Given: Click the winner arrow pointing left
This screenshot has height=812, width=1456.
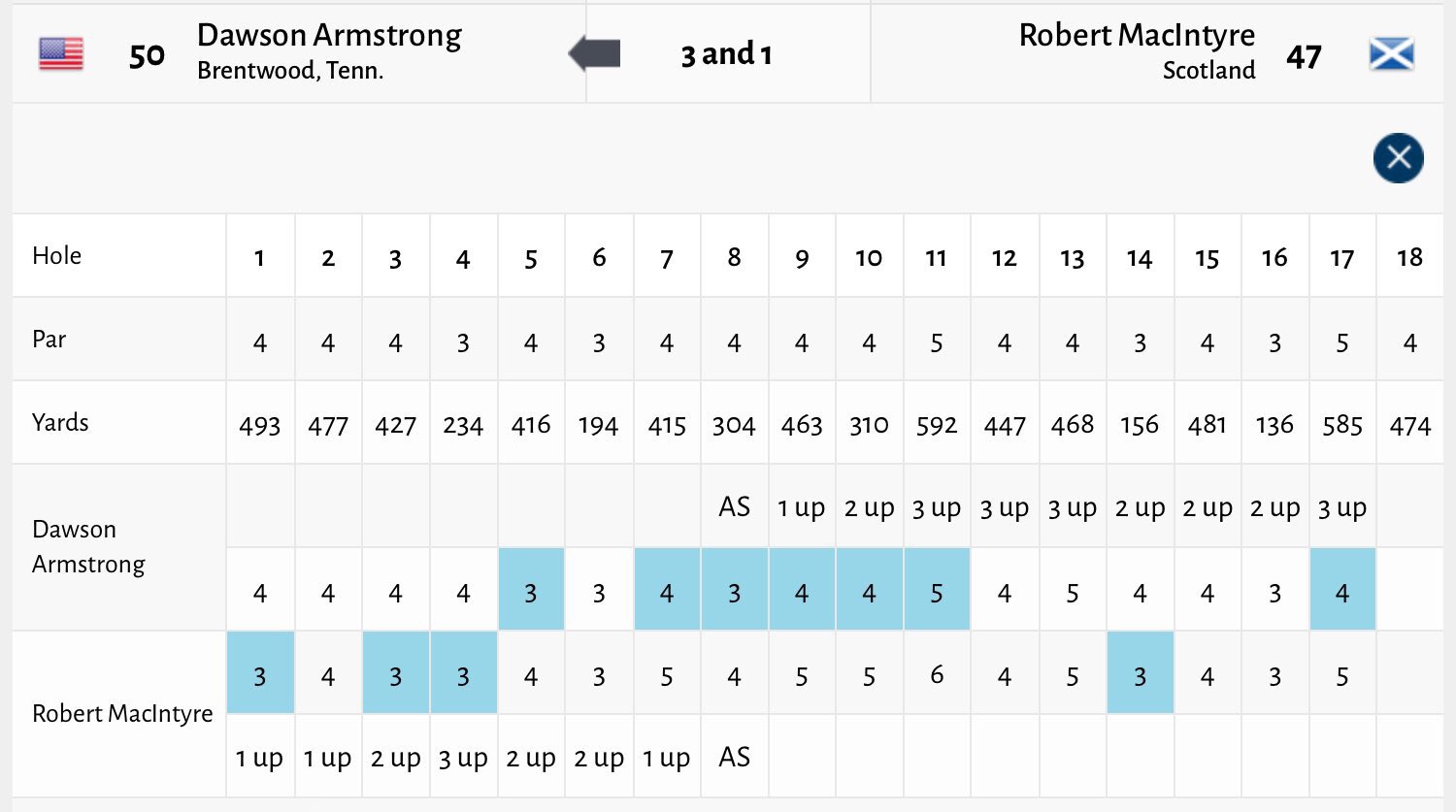Looking at the screenshot, I should [594, 53].
